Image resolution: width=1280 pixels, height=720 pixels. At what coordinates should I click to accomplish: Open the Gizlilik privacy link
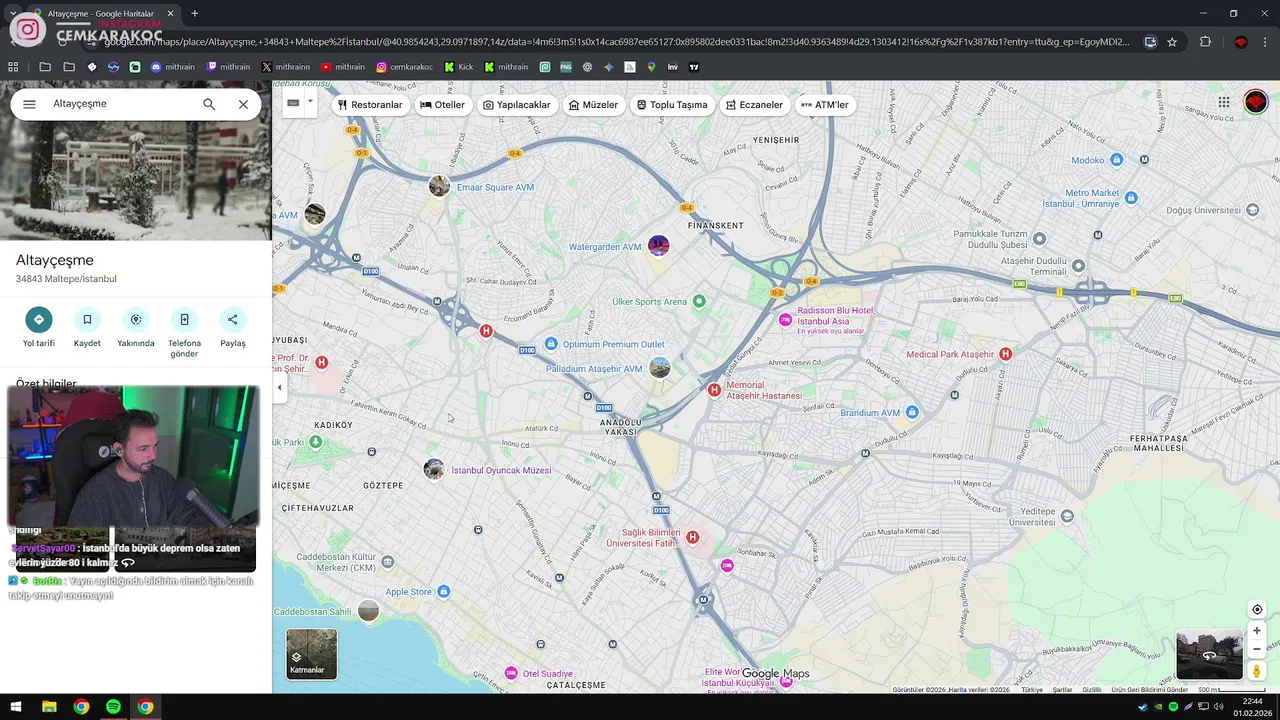point(1092,690)
